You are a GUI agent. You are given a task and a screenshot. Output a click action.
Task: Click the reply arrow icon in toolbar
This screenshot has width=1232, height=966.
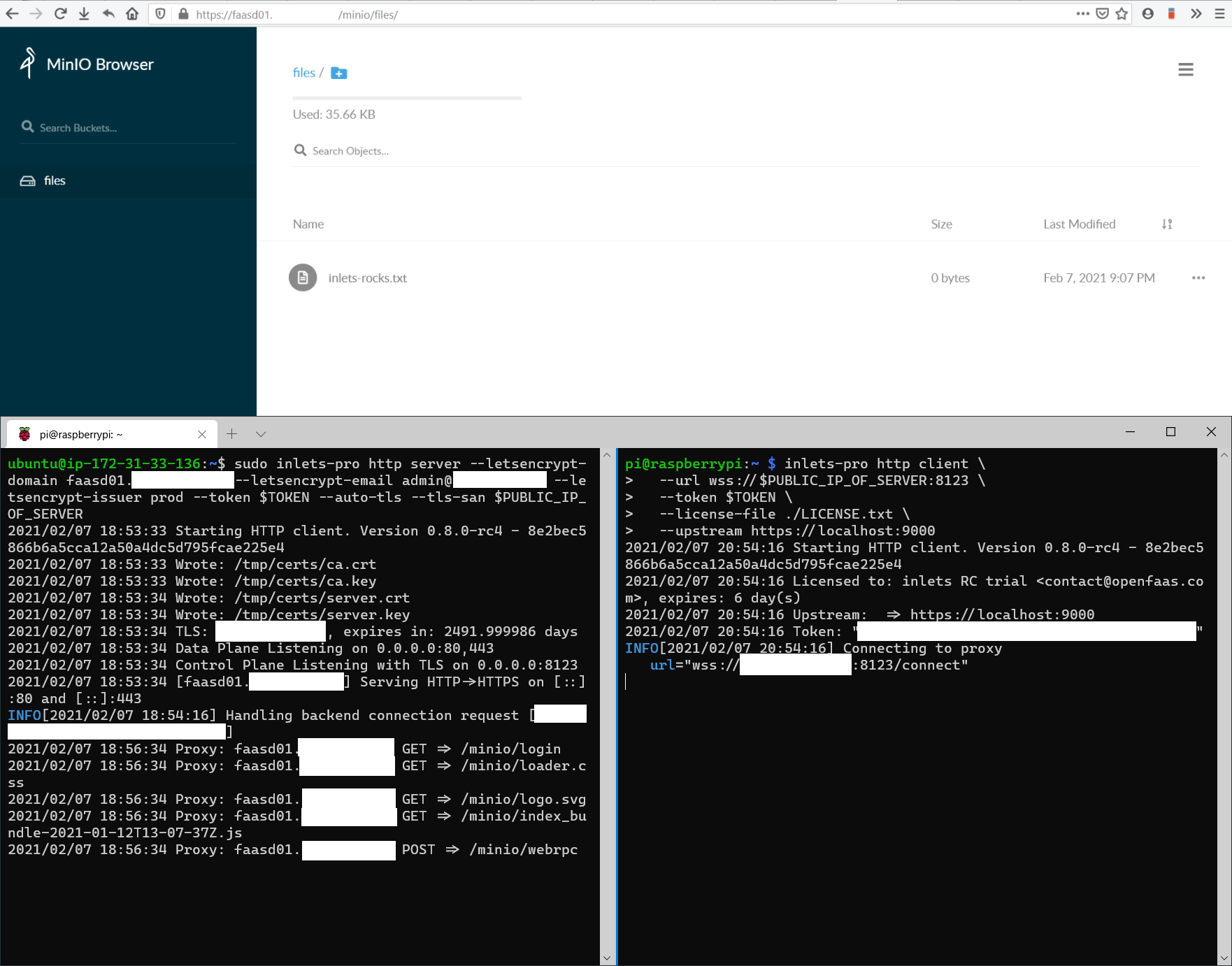108,14
